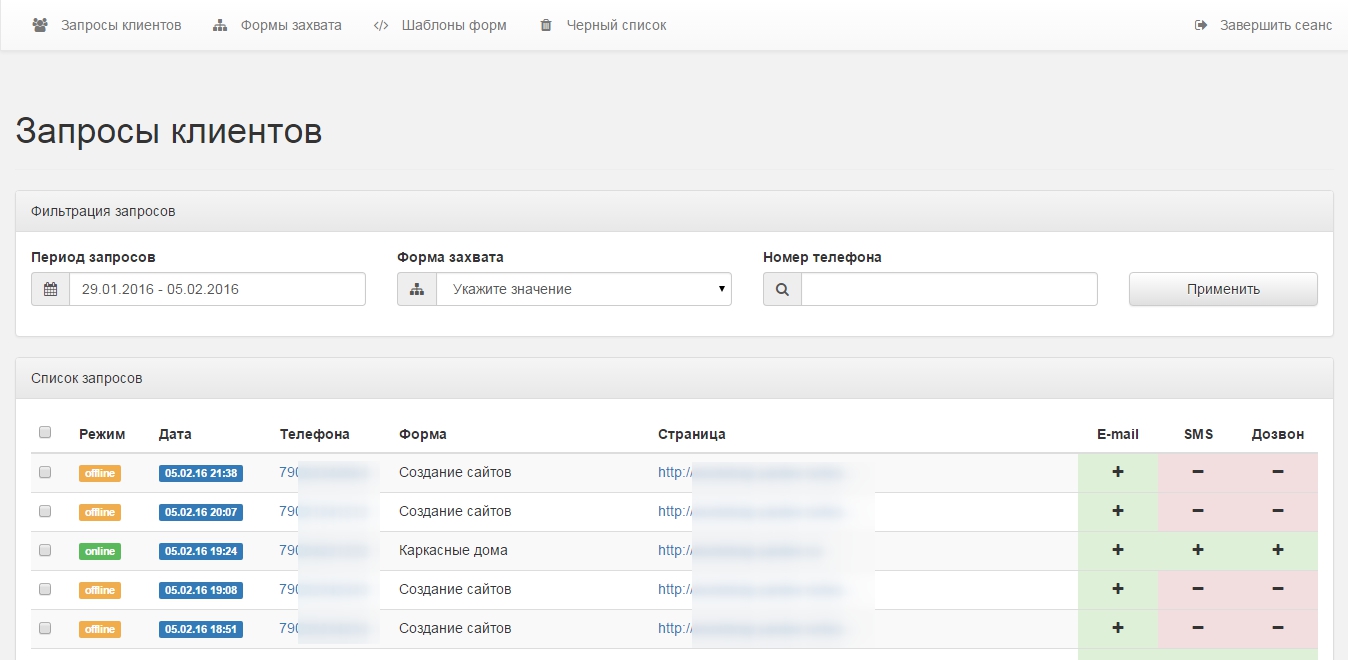Click the trash icon beside Черный список
This screenshot has height=660, width=1348.
pyautogui.click(x=546, y=25)
